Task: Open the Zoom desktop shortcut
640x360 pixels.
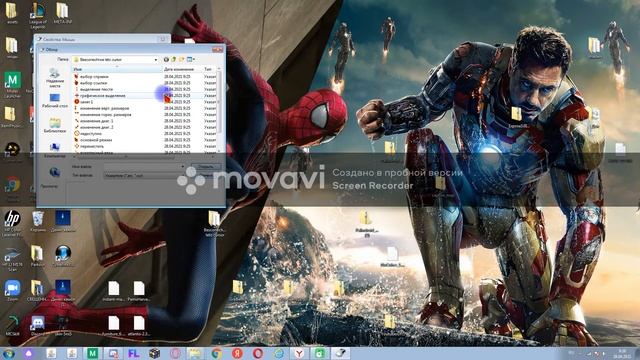Action: pos(12,291)
